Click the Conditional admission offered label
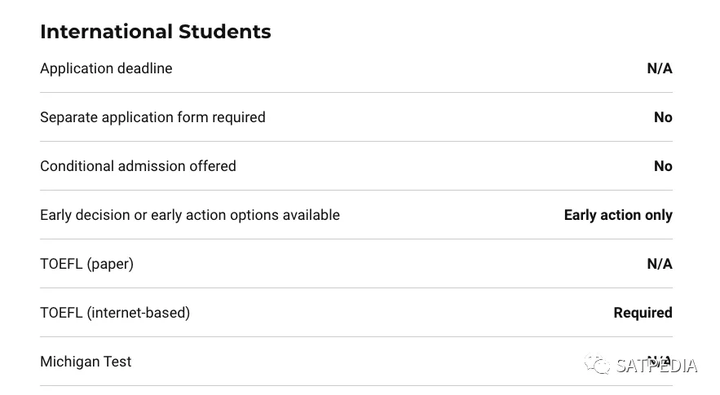 click(x=138, y=166)
